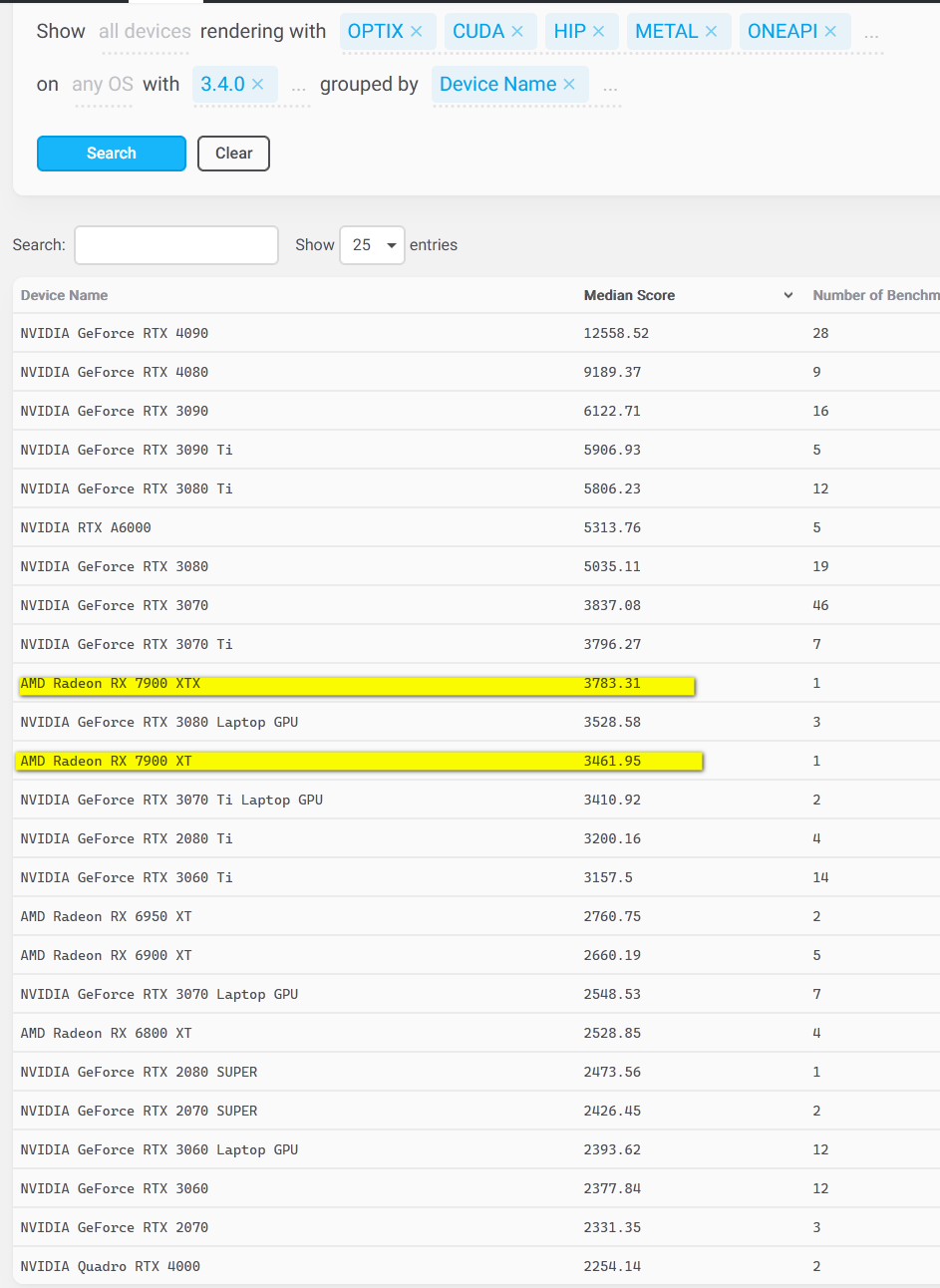Remove the METAL filter tag
Viewport: 940px width, 1288px height.
point(712,32)
